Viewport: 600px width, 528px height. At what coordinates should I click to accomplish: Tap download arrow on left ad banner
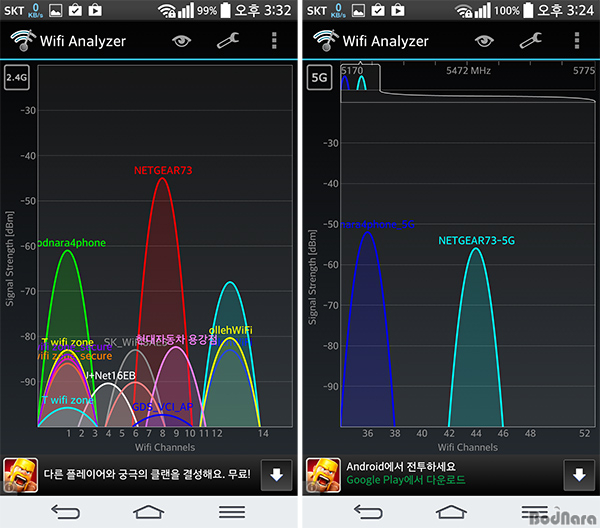point(276,475)
